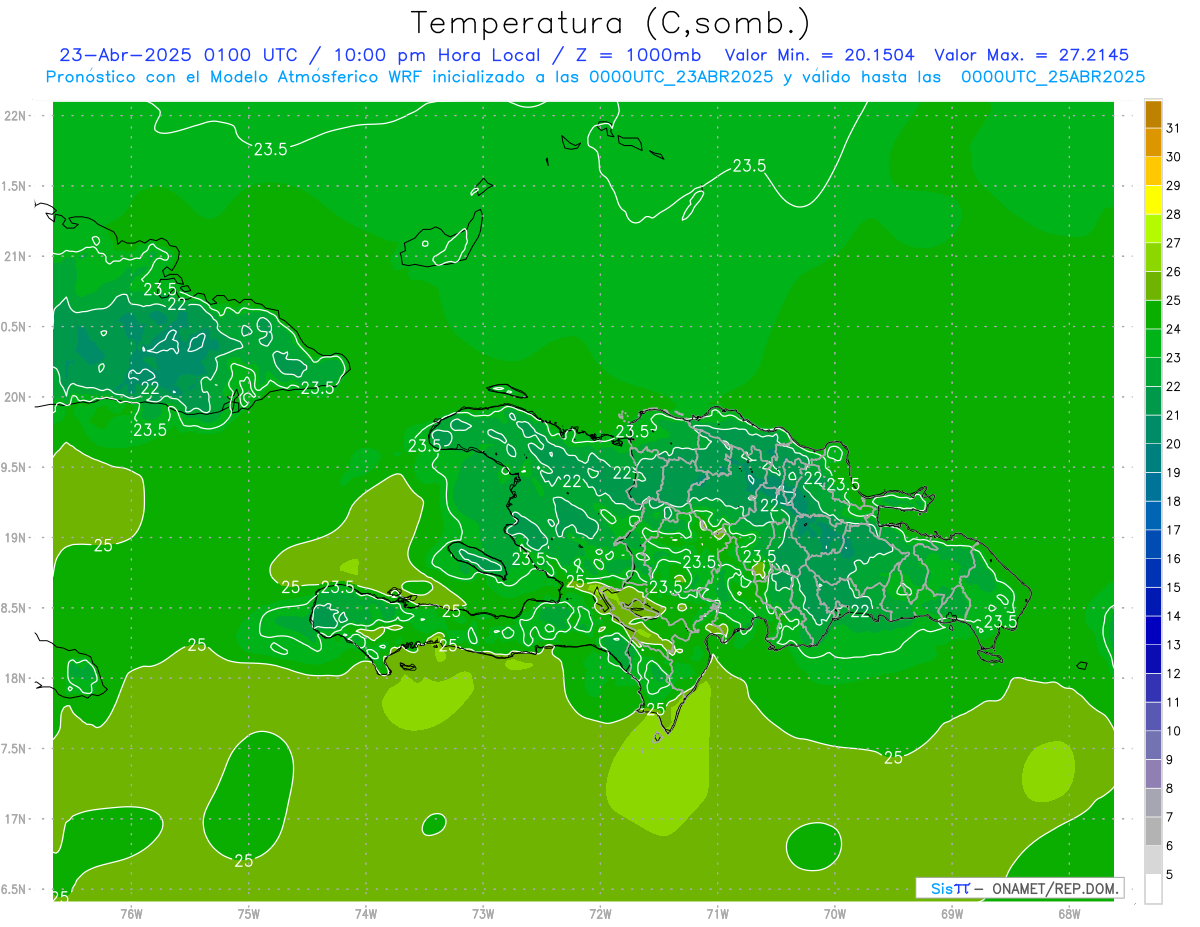The height and width of the screenshot is (927, 1200).
Task: Click the colorbar label "24"
Action: point(1174,329)
